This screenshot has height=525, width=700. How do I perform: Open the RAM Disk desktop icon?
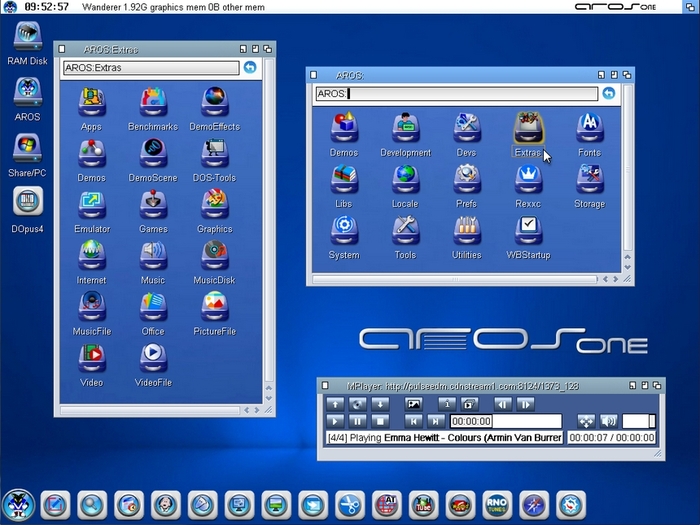(x=27, y=36)
